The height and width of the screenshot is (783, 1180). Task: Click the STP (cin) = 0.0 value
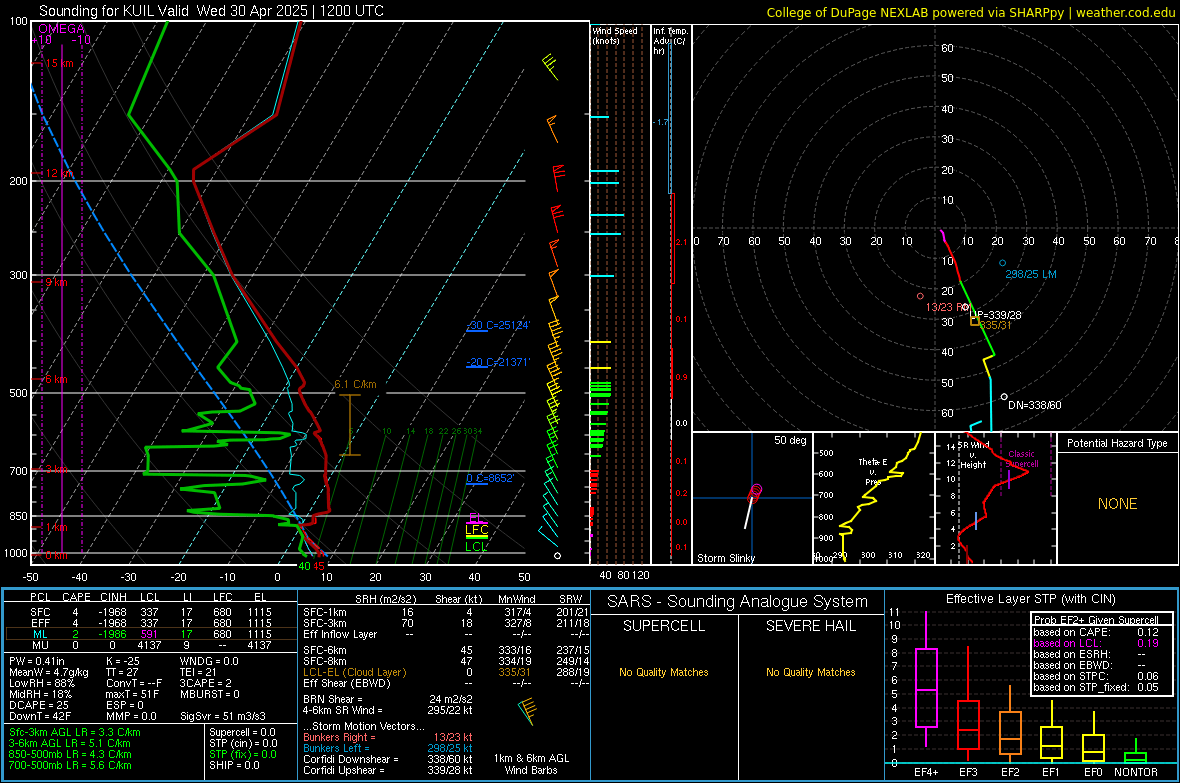click(x=243, y=743)
